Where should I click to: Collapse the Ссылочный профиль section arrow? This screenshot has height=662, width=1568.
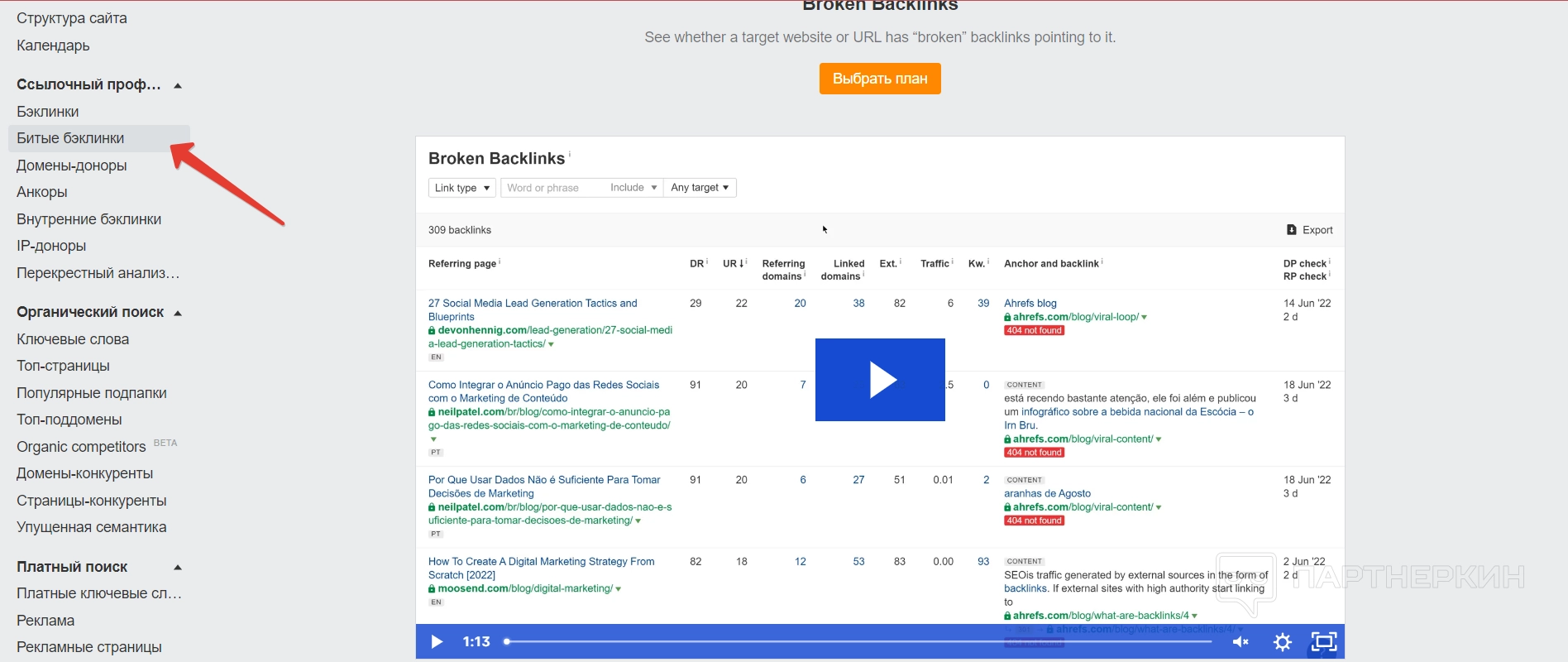(x=178, y=85)
